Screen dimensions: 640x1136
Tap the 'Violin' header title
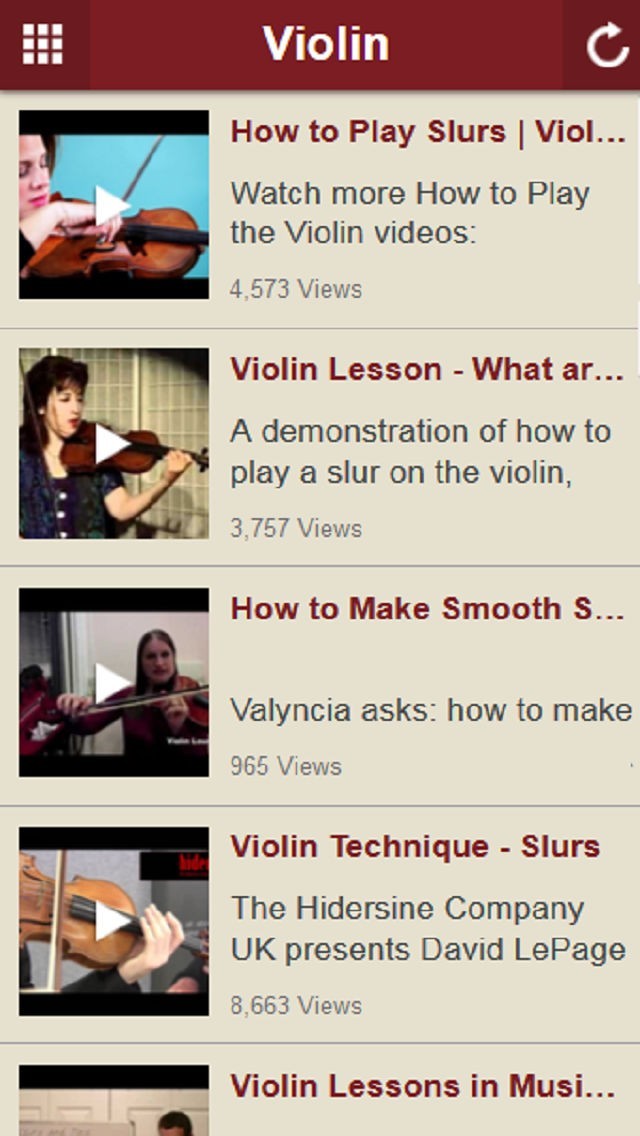326,44
